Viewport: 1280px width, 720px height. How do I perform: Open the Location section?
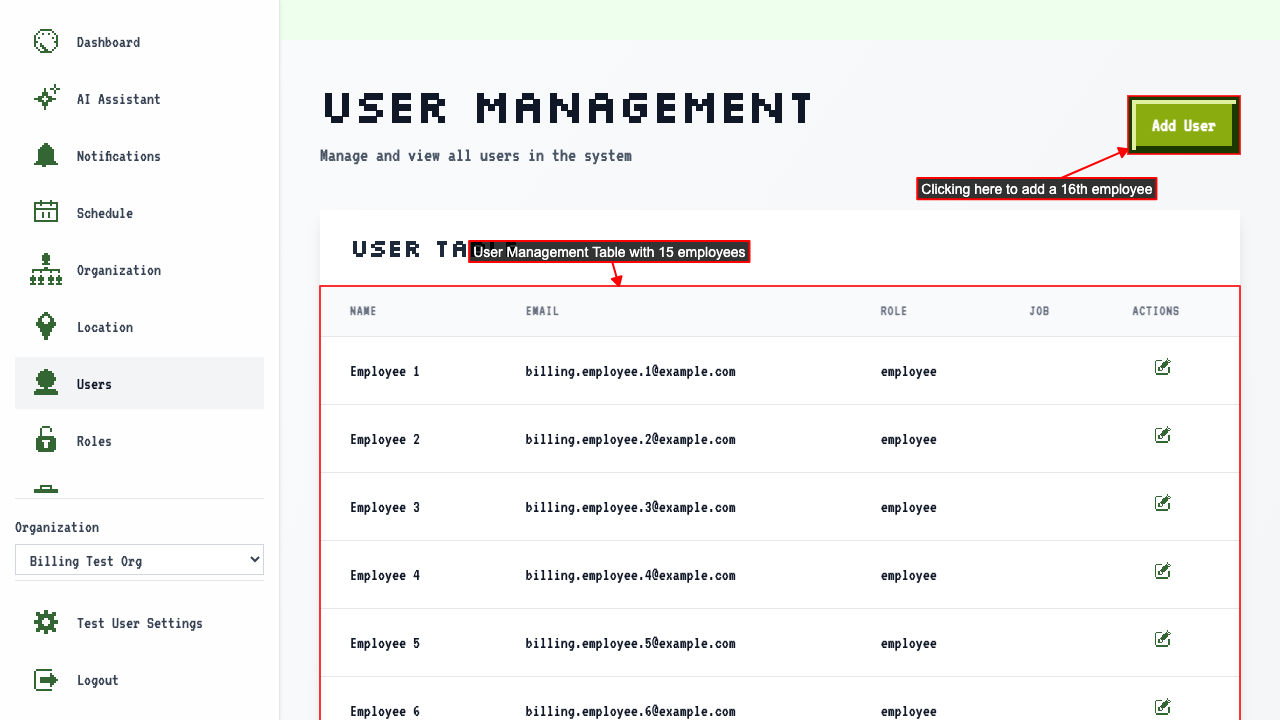[x=139, y=327]
